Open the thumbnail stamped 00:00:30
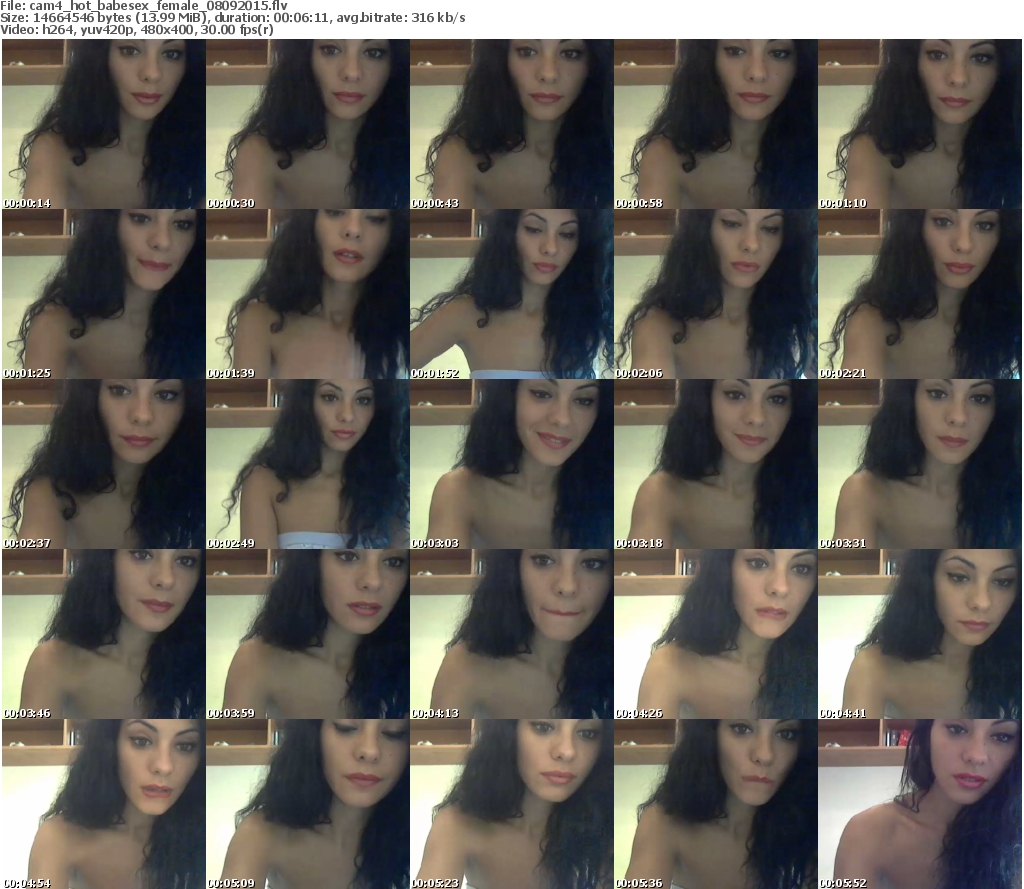Viewport: 1024px width, 889px height. pos(308,124)
